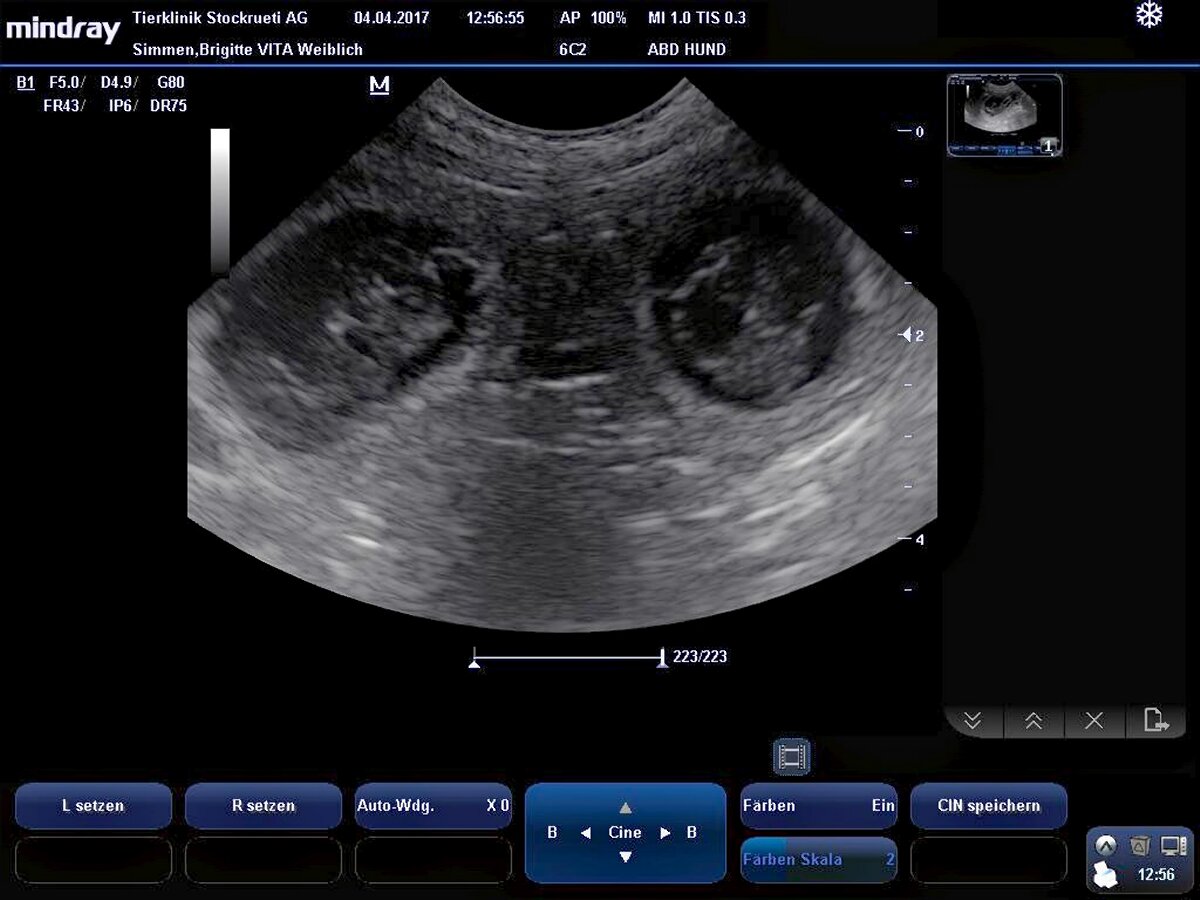
Task: Step cine forward with right arrow
Action: click(x=665, y=833)
